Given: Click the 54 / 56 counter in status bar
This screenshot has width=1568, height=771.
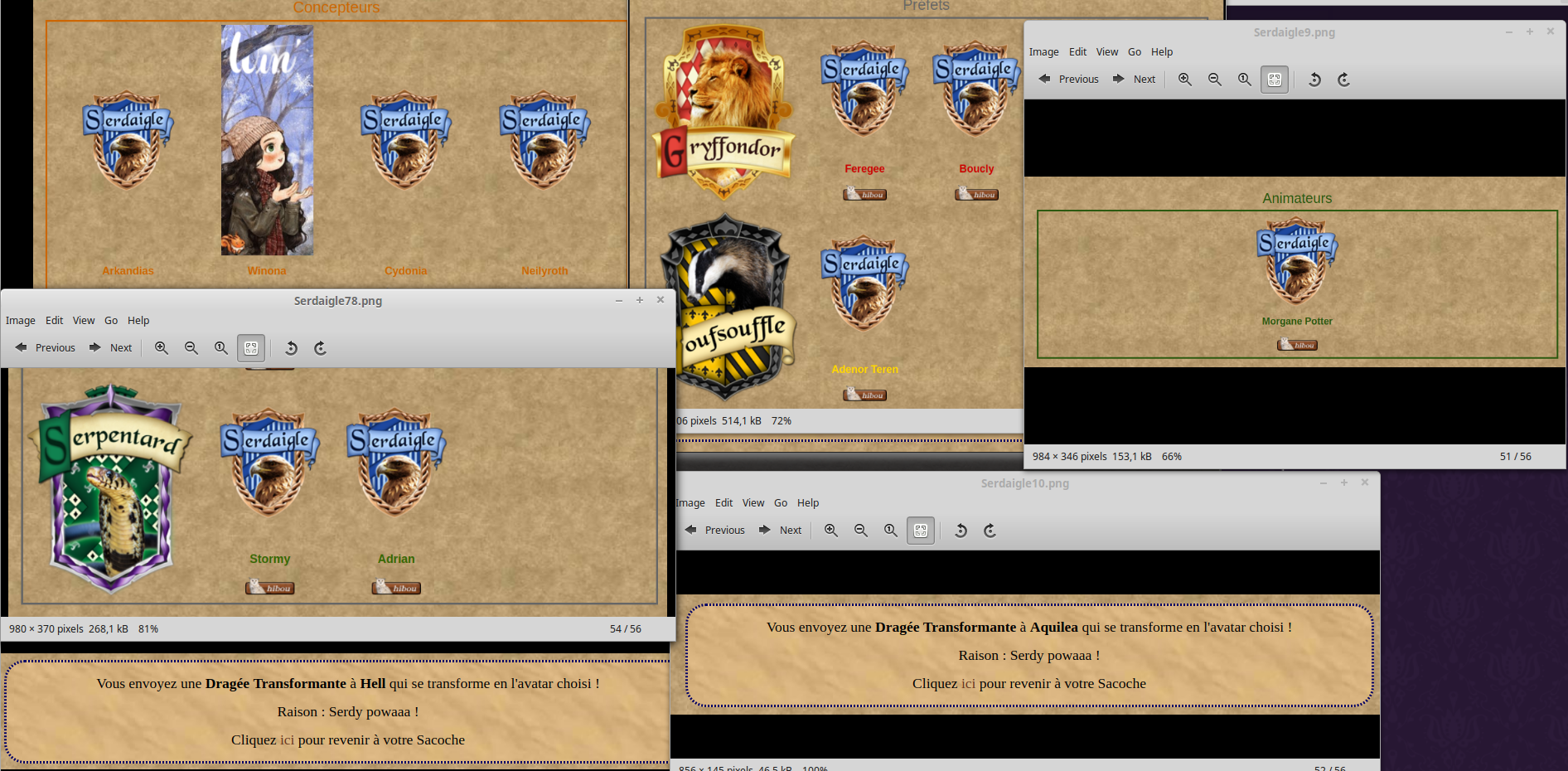Looking at the screenshot, I should [625, 628].
